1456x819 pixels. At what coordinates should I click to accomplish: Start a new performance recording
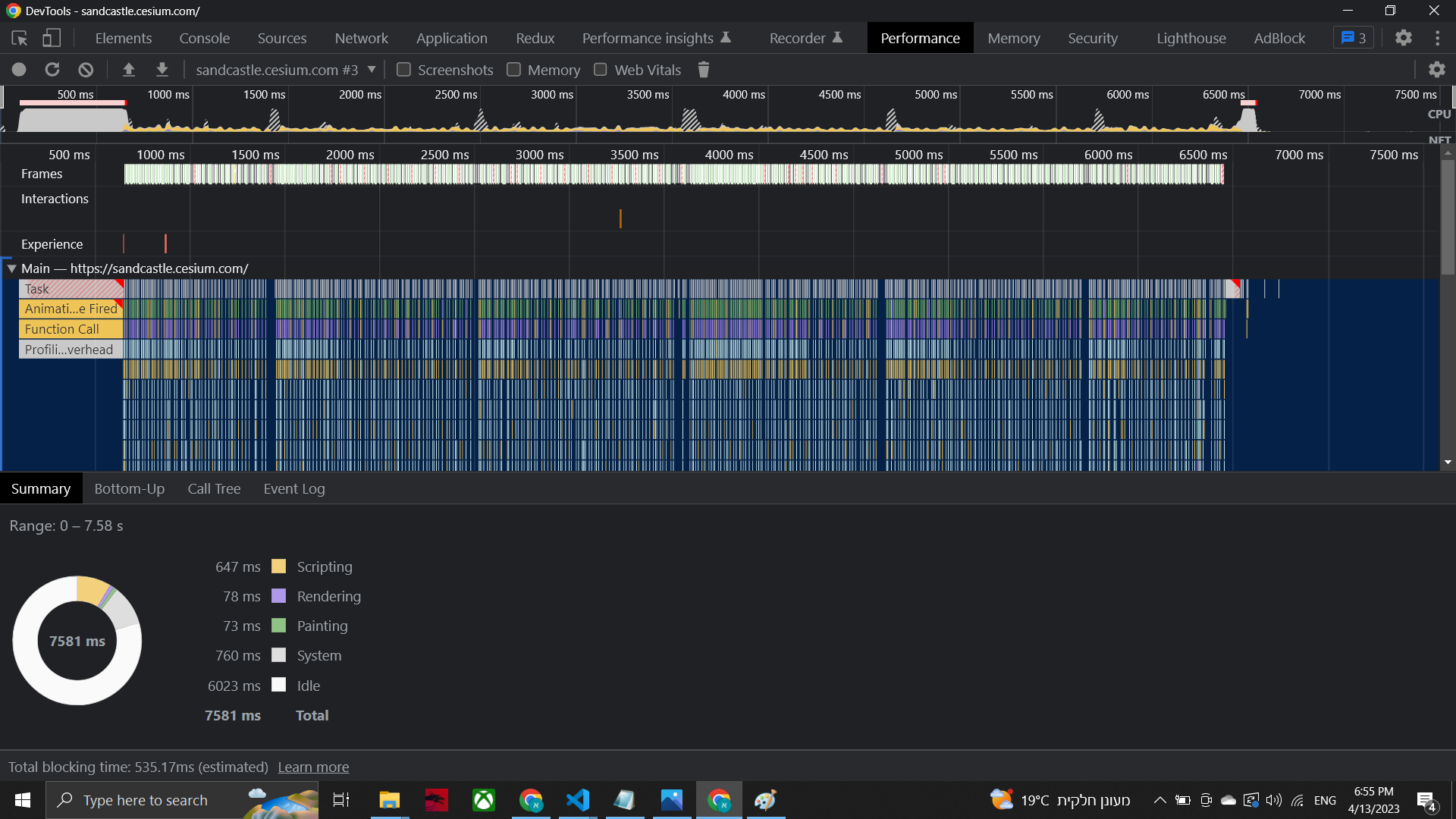tap(18, 69)
